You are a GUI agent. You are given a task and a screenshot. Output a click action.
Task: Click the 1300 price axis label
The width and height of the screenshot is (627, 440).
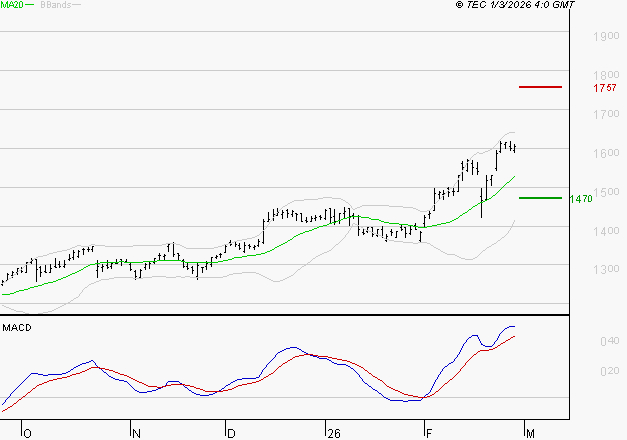pyautogui.click(x=606, y=269)
